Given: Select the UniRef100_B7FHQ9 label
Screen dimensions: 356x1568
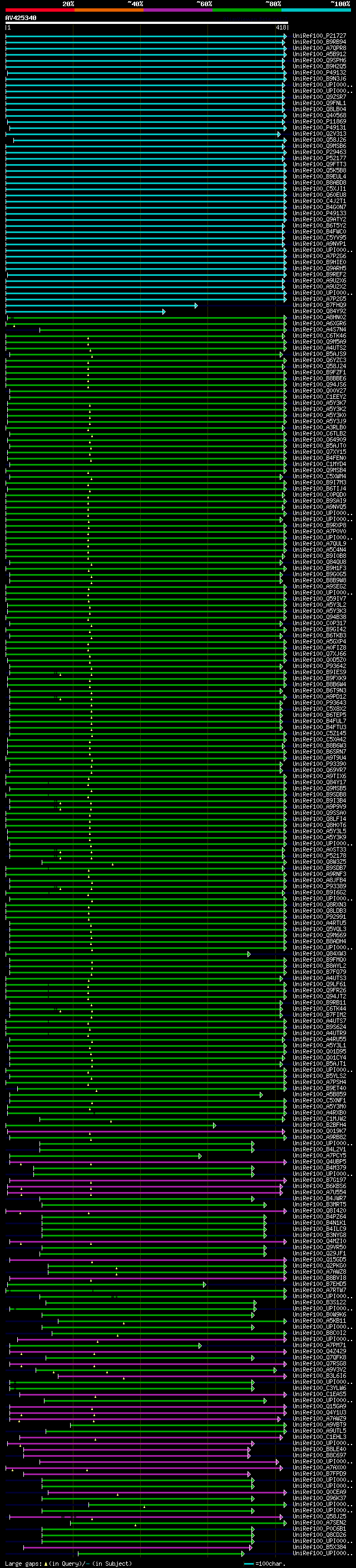Looking at the screenshot, I should [319, 305].
